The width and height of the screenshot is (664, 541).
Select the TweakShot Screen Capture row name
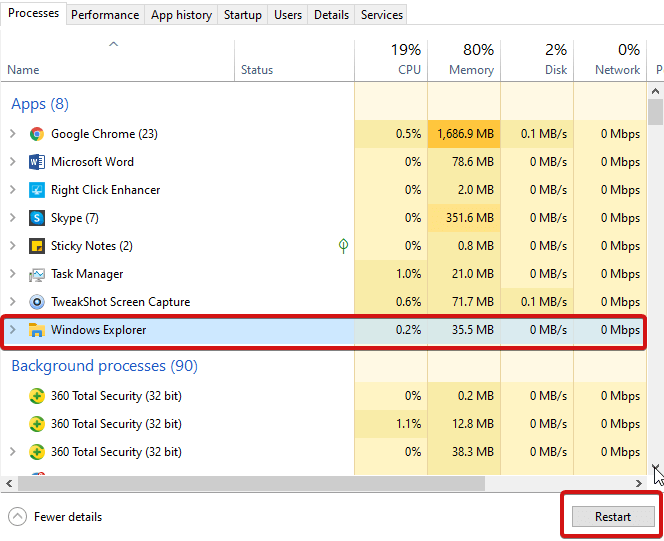point(121,302)
